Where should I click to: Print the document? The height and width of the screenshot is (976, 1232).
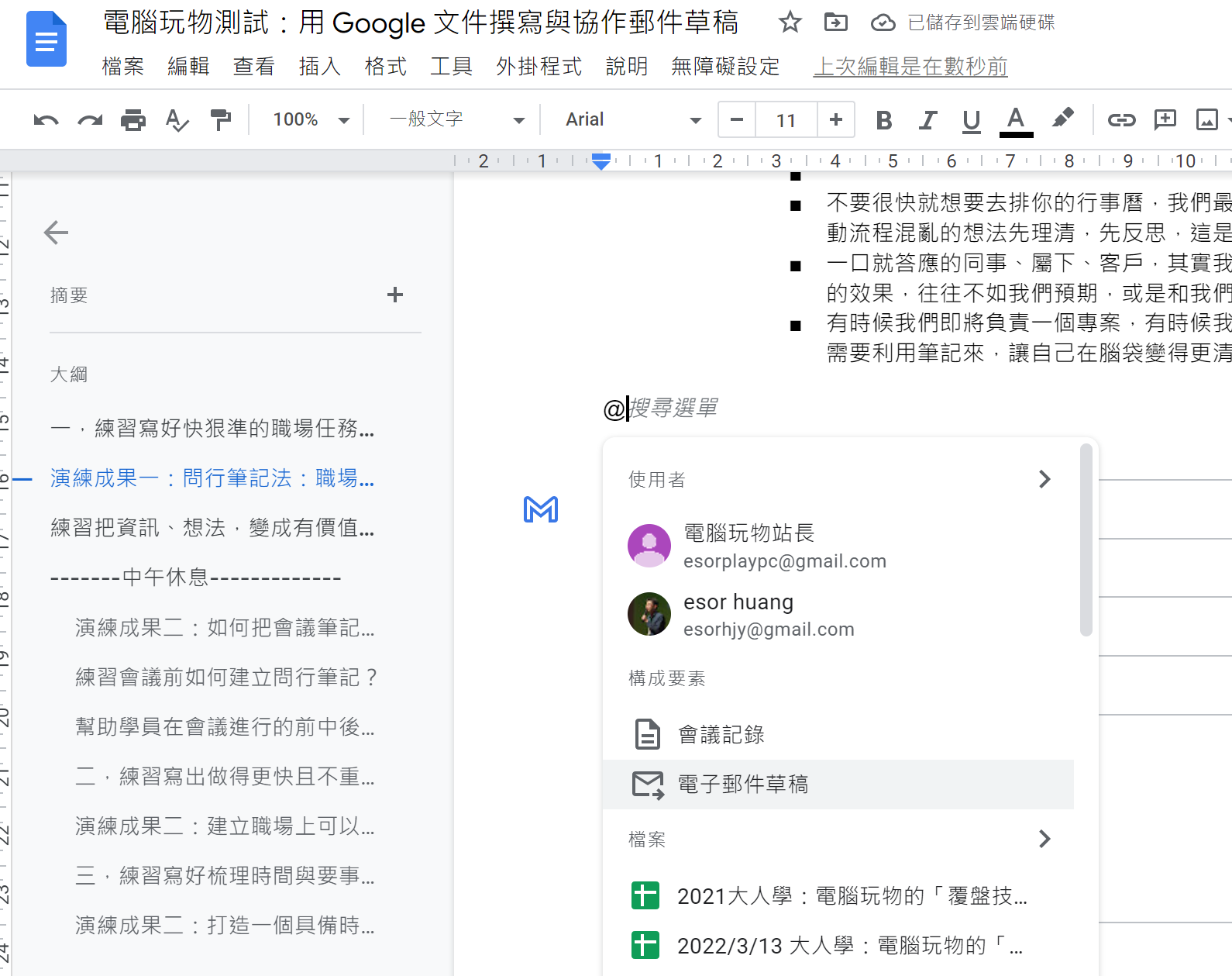pyautogui.click(x=133, y=120)
